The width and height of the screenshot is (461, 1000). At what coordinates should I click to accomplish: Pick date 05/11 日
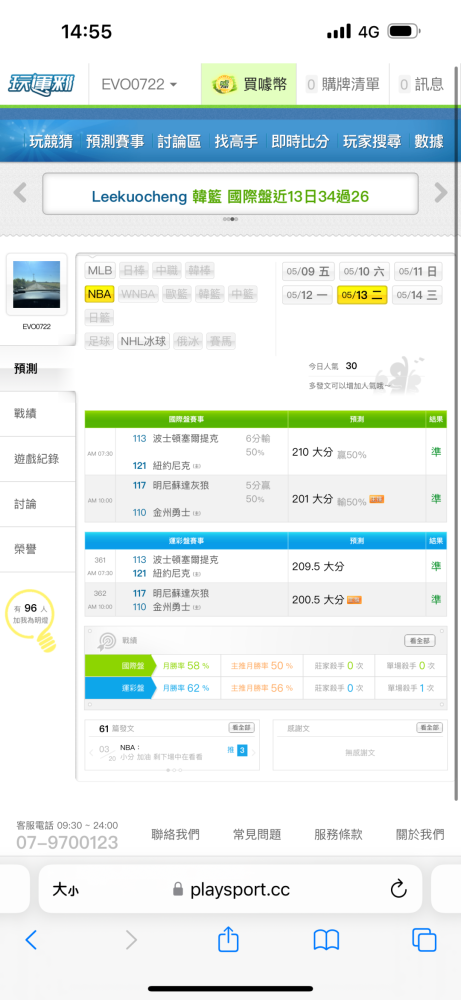418,272
